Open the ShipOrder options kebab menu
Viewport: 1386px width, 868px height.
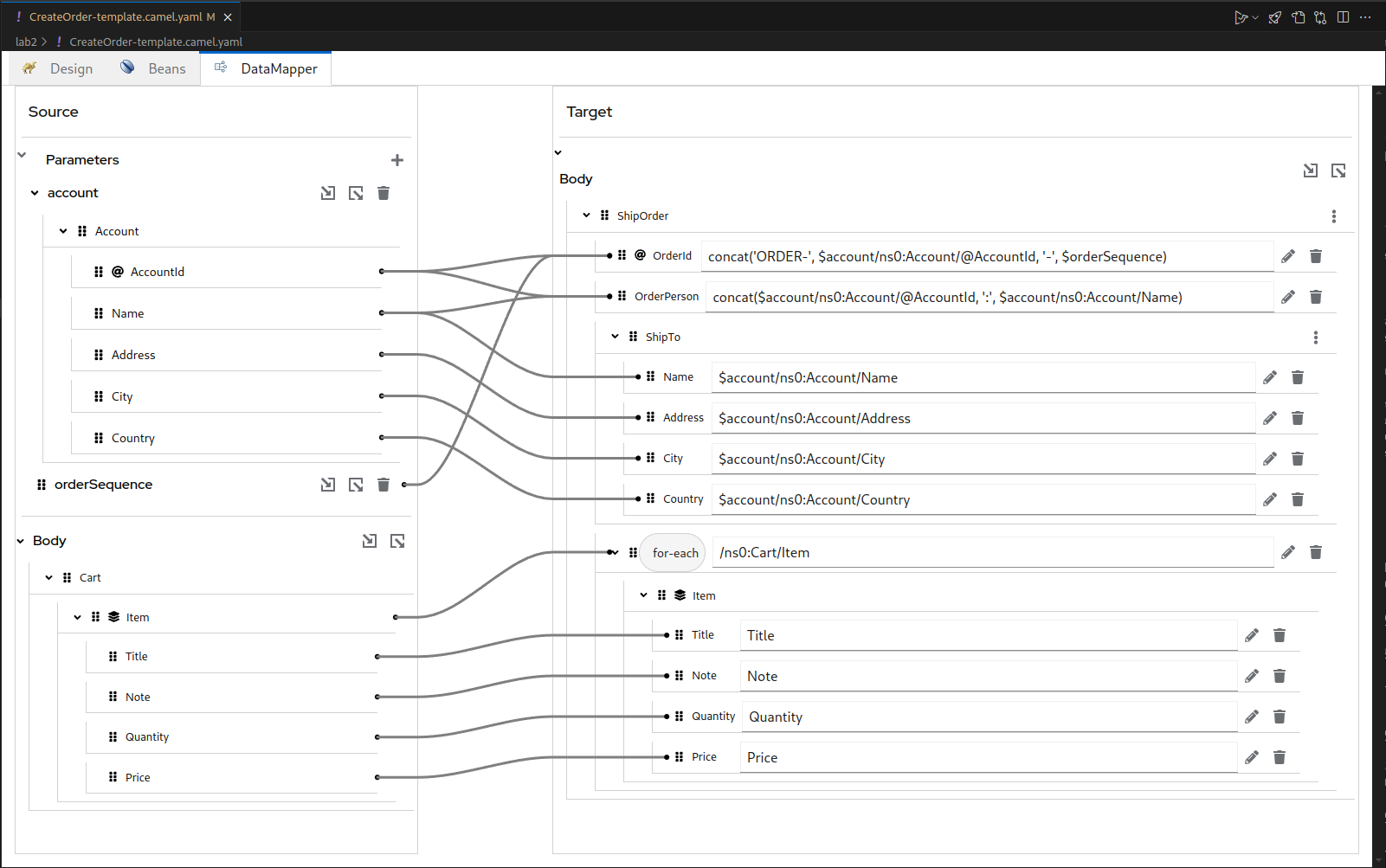point(1334,216)
